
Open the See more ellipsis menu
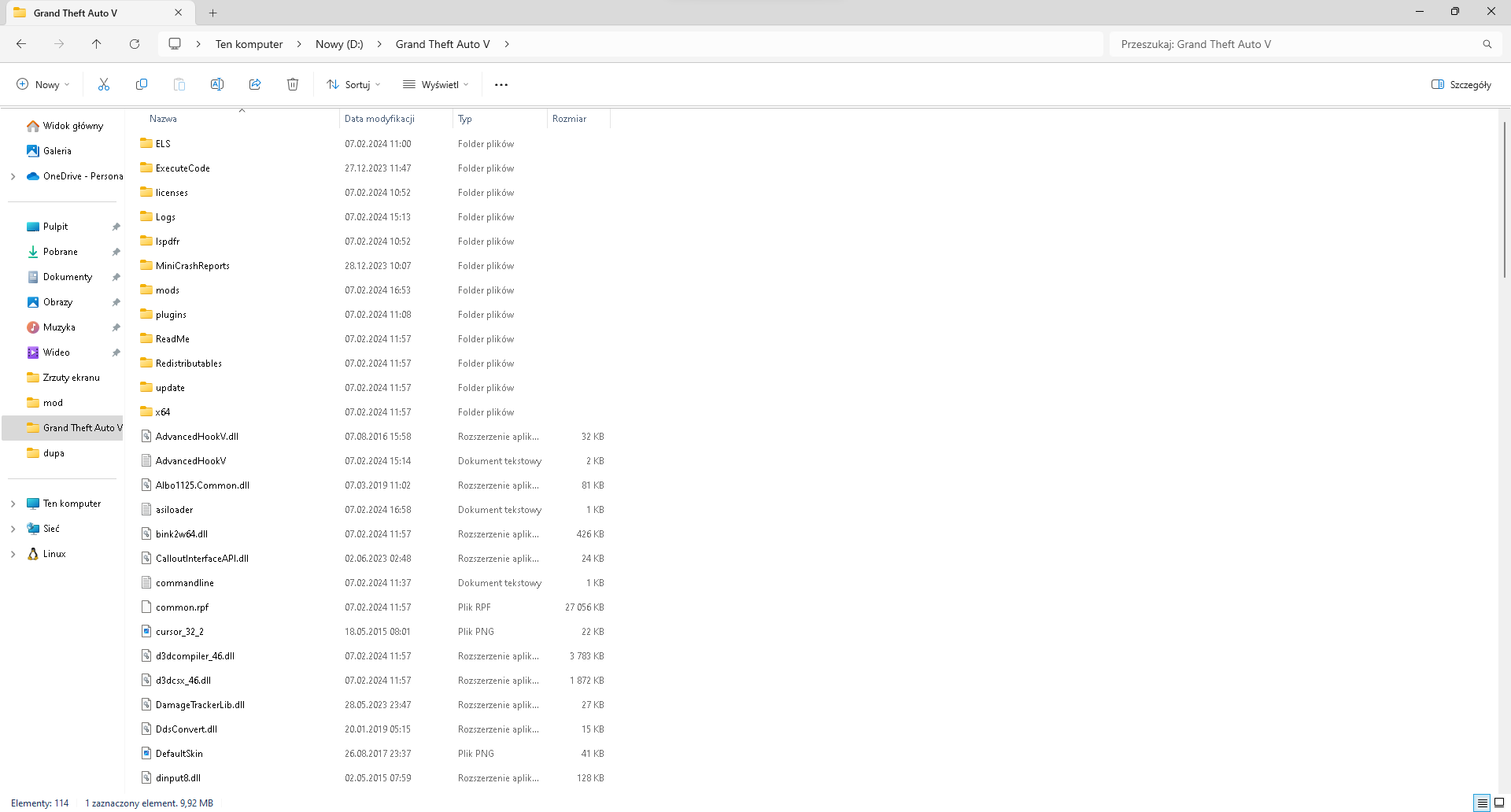(501, 84)
